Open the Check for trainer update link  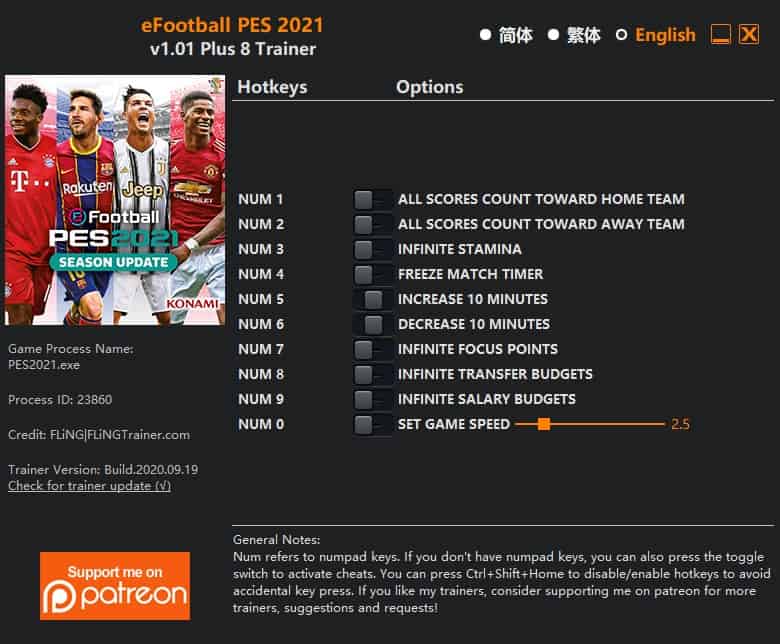pos(90,486)
